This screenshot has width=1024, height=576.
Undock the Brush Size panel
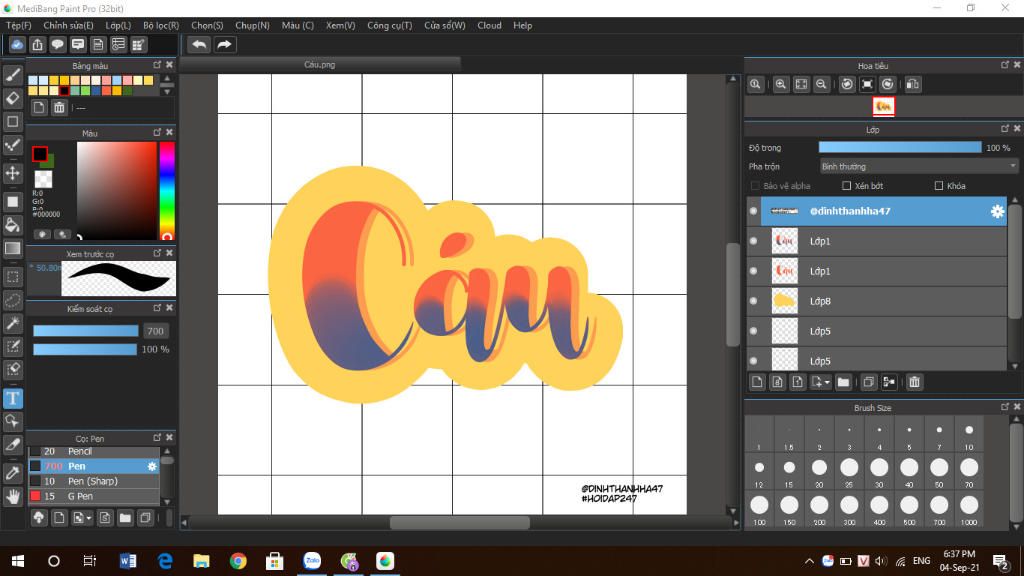click(1005, 407)
